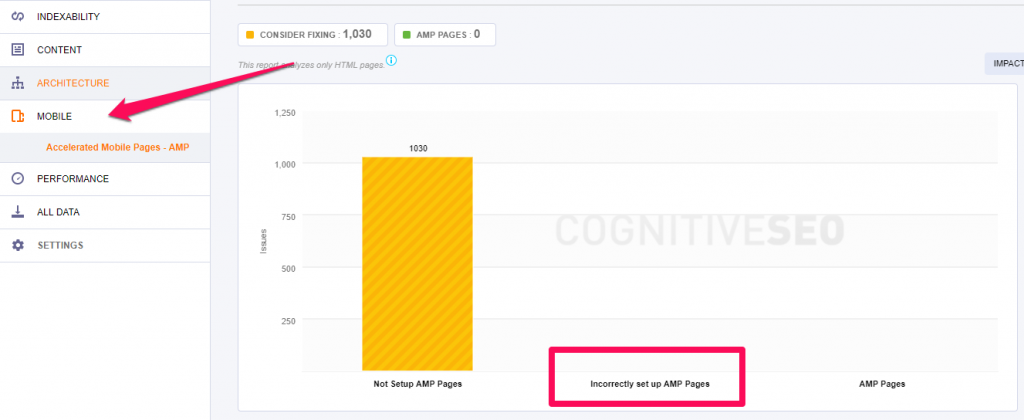Click the 750 y-axis value
The width and height of the screenshot is (1024, 420).
[289, 216]
